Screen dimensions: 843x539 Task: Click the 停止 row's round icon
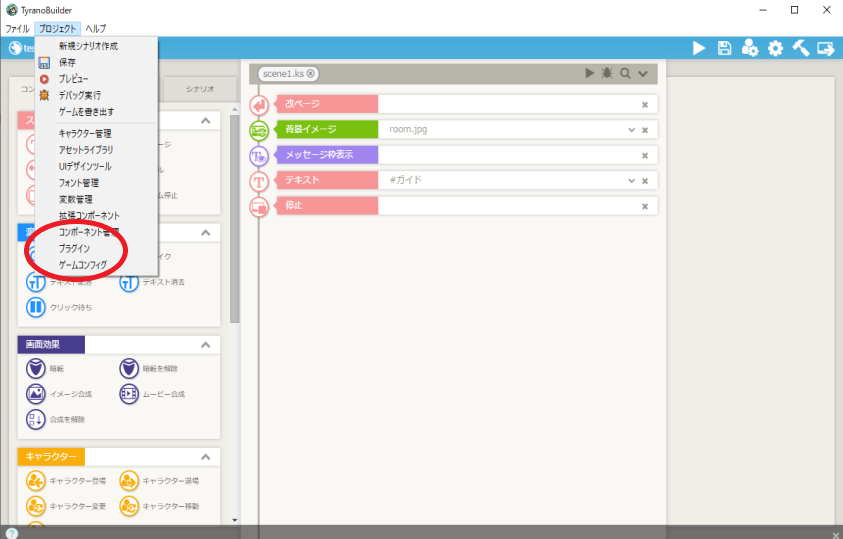(x=259, y=206)
